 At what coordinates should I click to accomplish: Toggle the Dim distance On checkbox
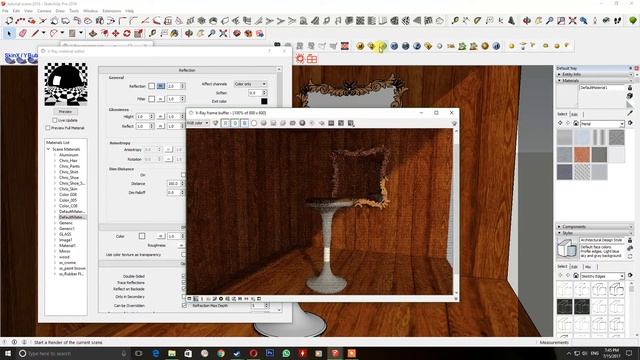click(183, 175)
